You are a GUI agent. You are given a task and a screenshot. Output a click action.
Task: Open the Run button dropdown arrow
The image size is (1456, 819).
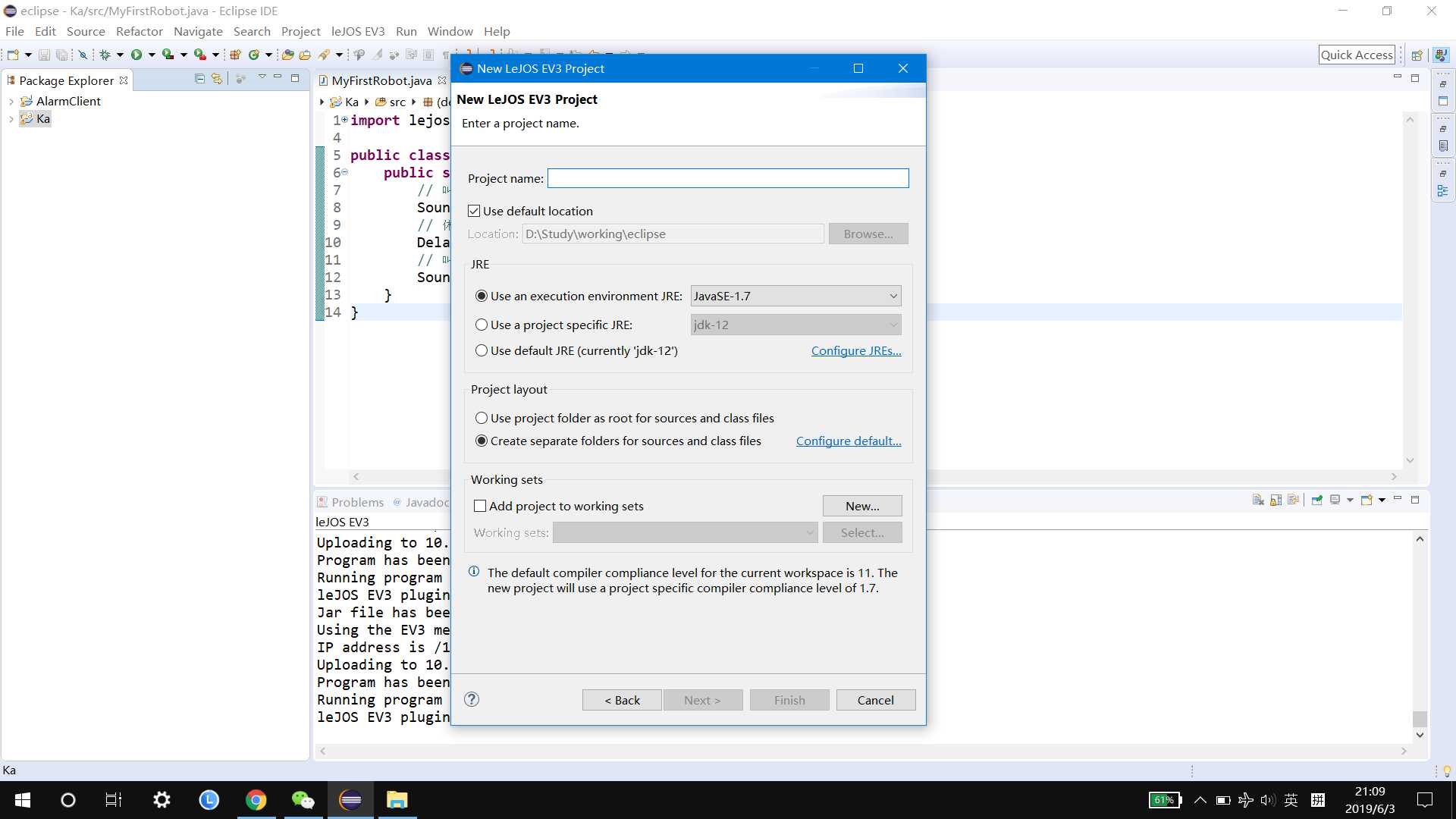pos(152,55)
